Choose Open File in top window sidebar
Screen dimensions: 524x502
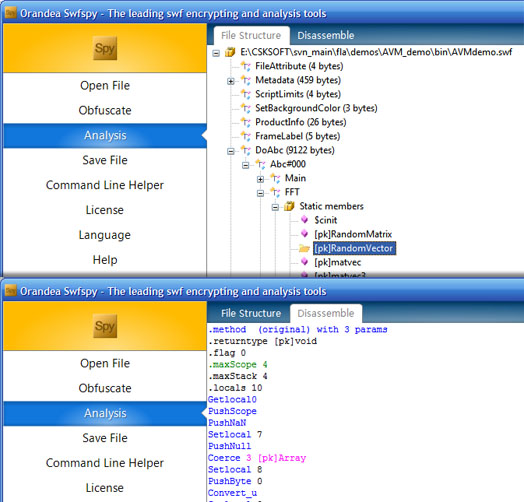pyautogui.click(x=105, y=86)
